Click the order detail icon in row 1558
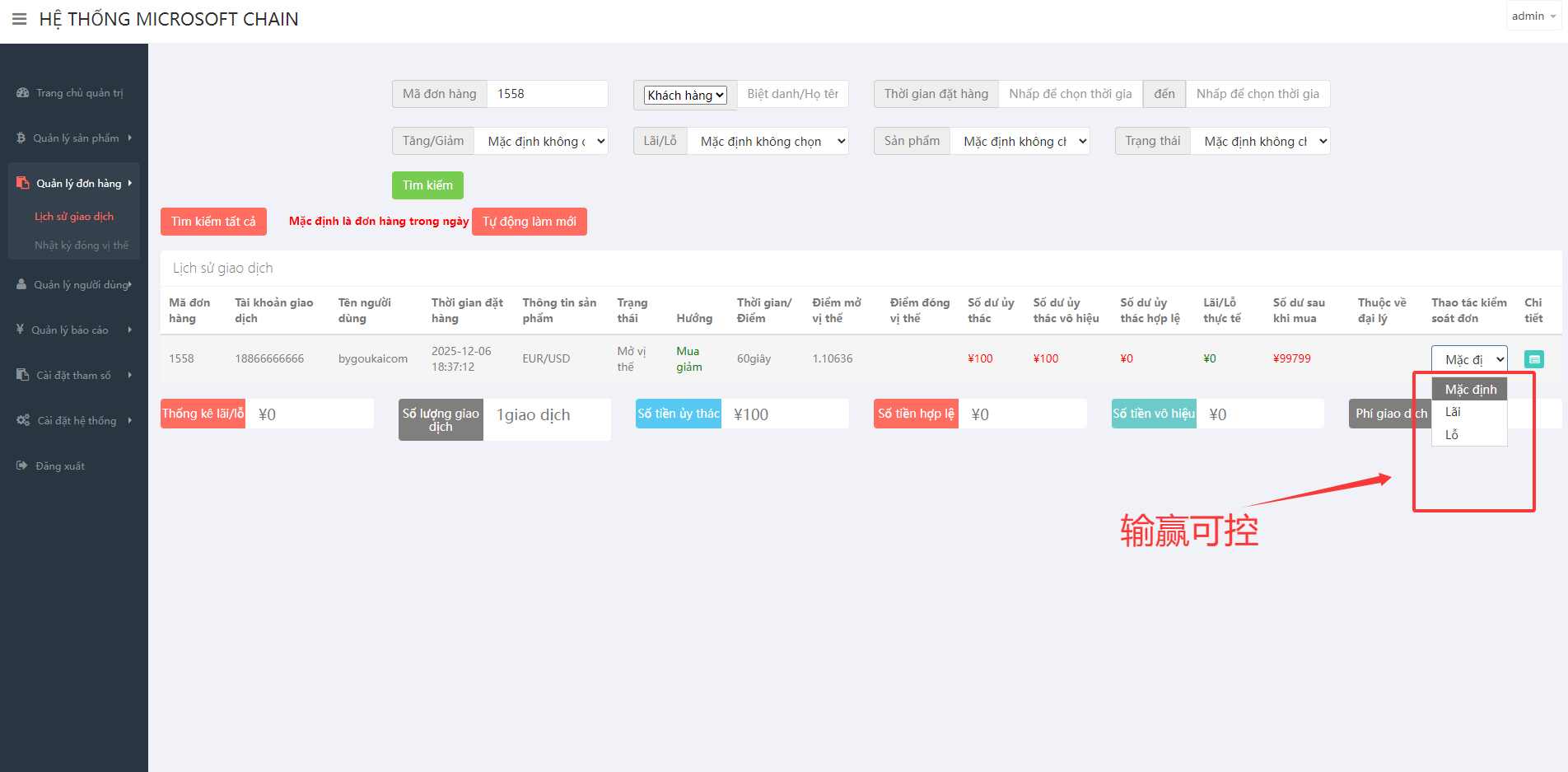This screenshot has width=1568, height=772. click(x=1533, y=359)
